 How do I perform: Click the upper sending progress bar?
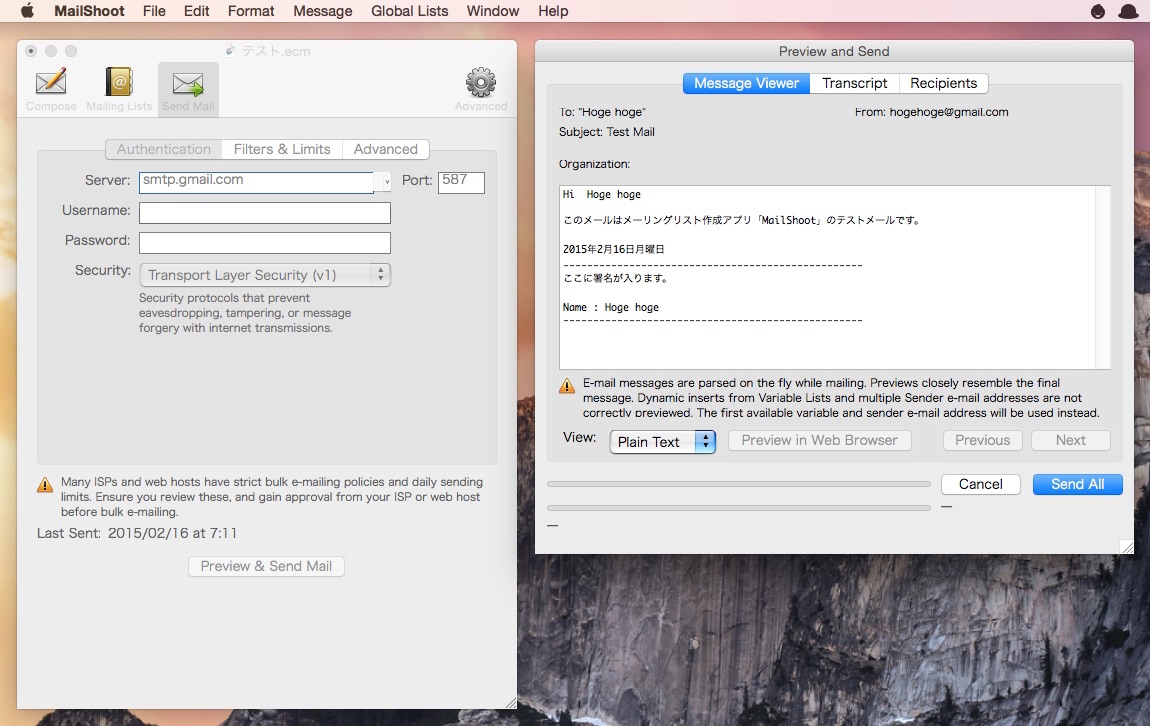pos(739,484)
